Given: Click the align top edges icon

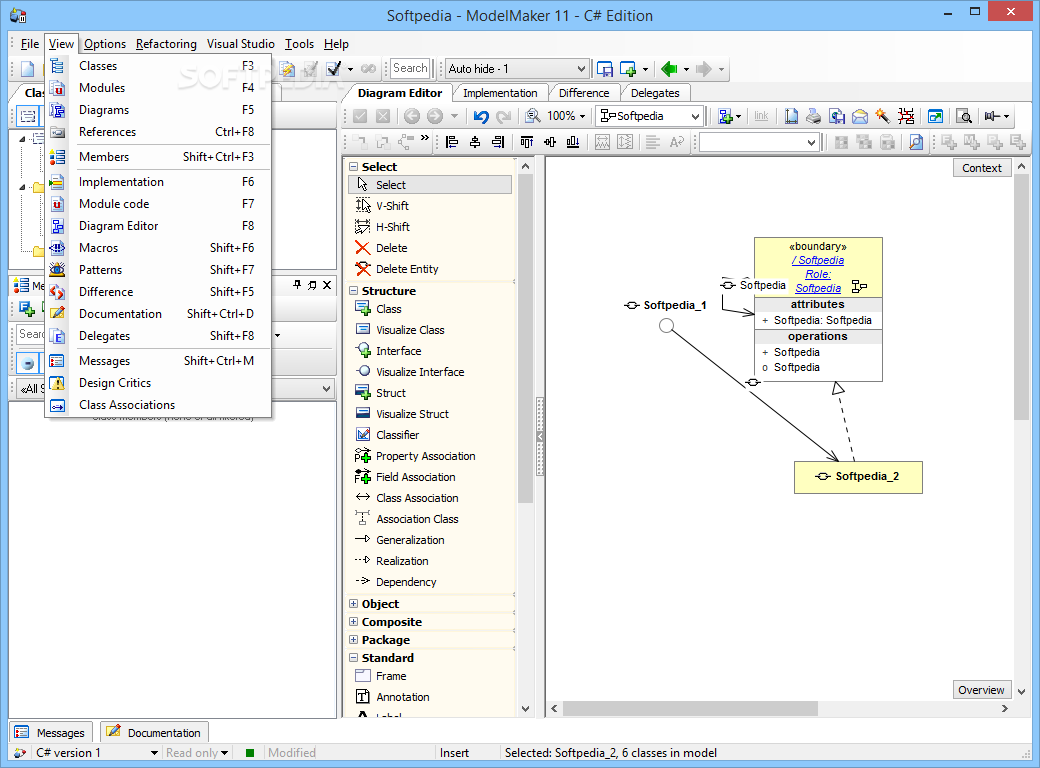Looking at the screenshot, I should [527, 142].
